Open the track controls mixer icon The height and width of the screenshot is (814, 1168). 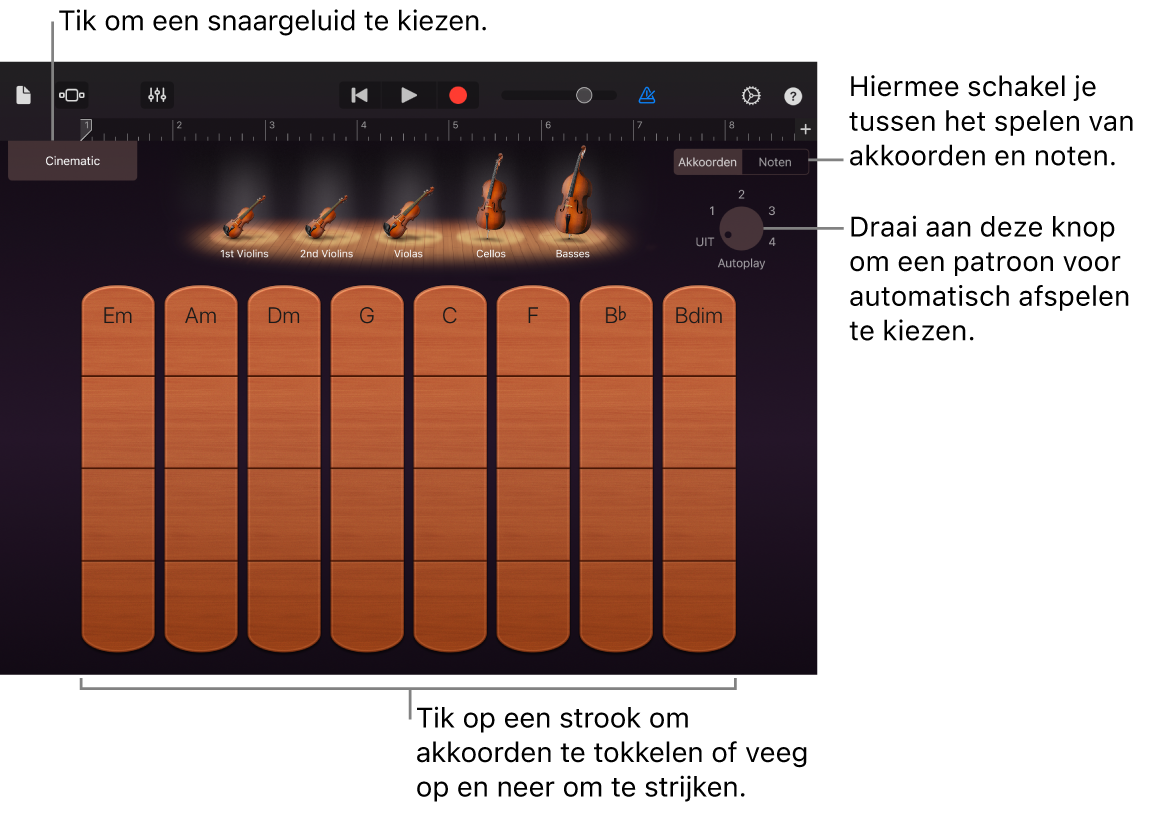[157, 95]
